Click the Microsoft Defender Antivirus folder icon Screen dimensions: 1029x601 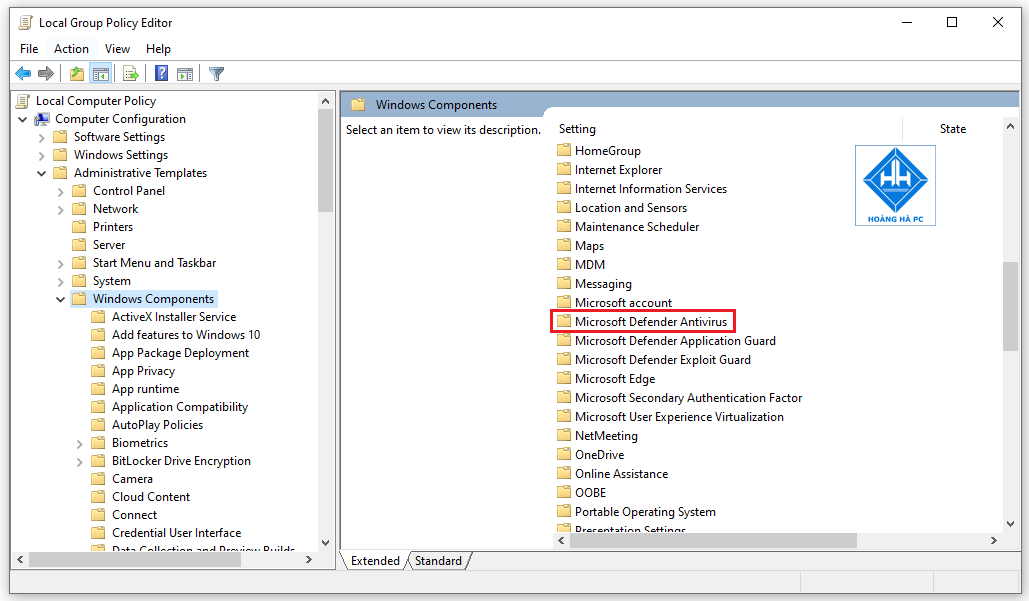(x=564, y=321)
